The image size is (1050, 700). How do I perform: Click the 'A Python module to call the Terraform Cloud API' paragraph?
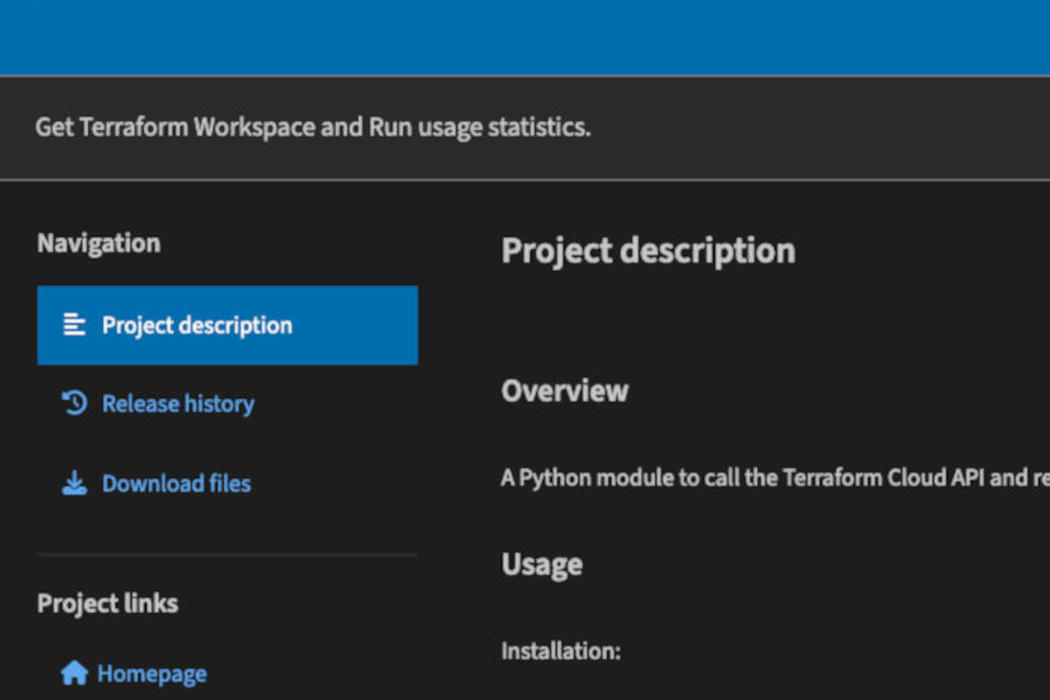pyautogui.click(x=775, y=478)
